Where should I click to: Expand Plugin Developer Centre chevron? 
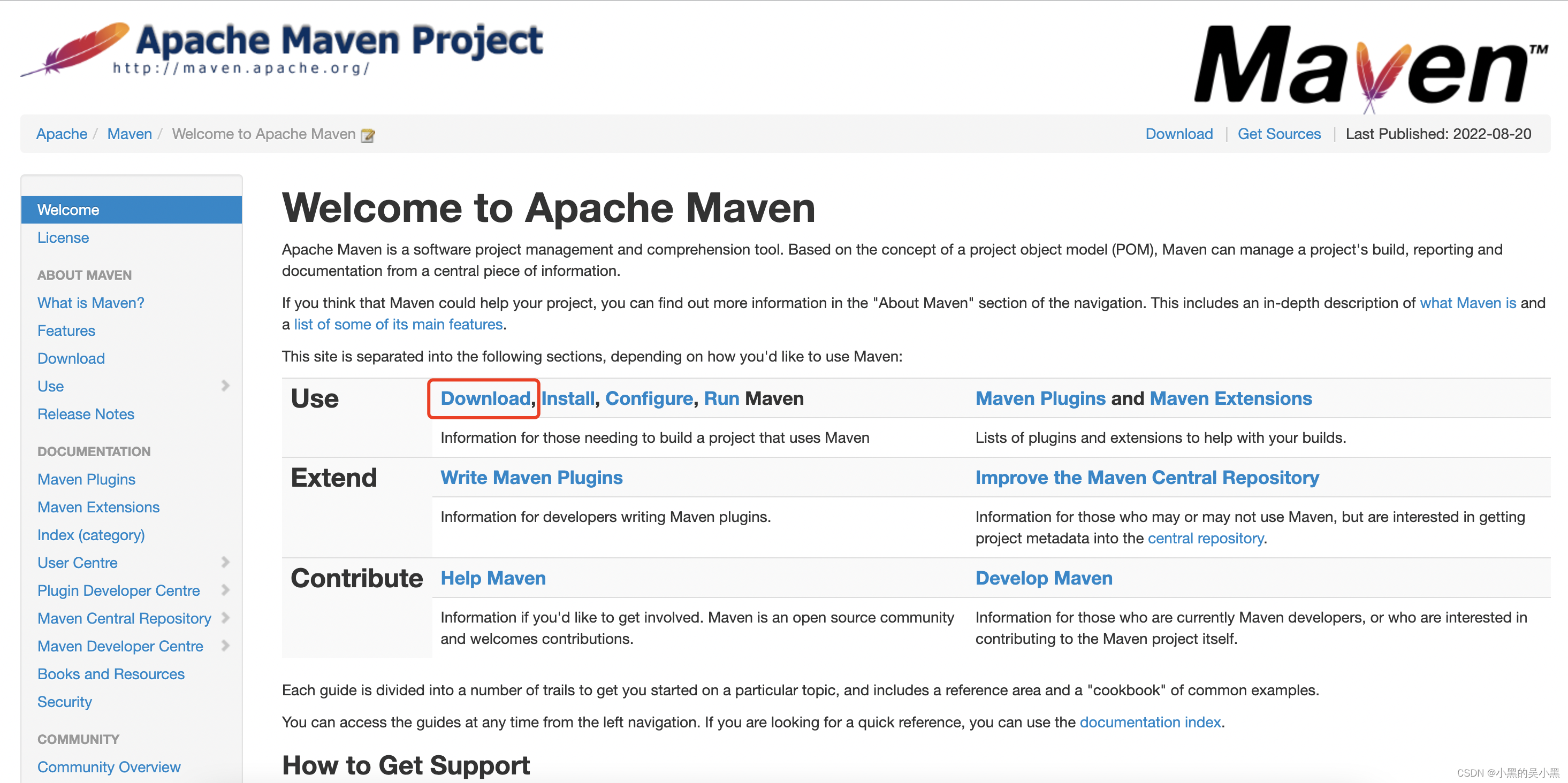click(225, 590)
